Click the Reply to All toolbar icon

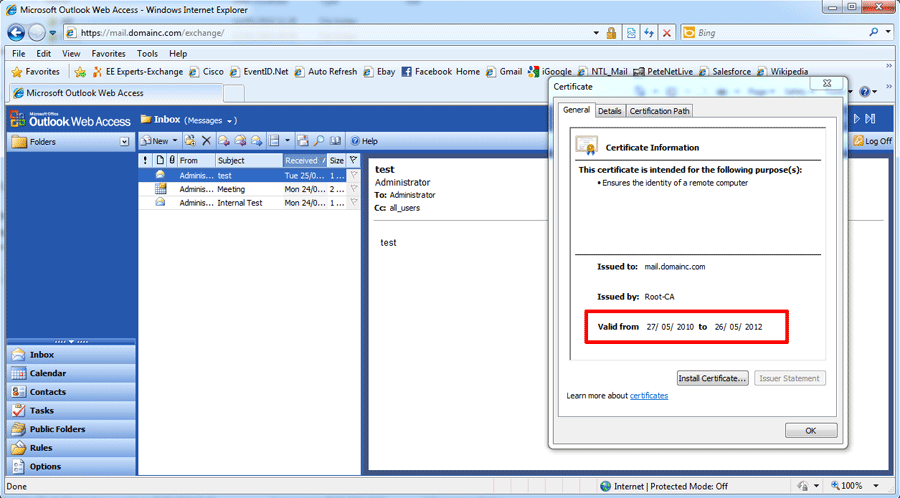click(x=240, y=141)
